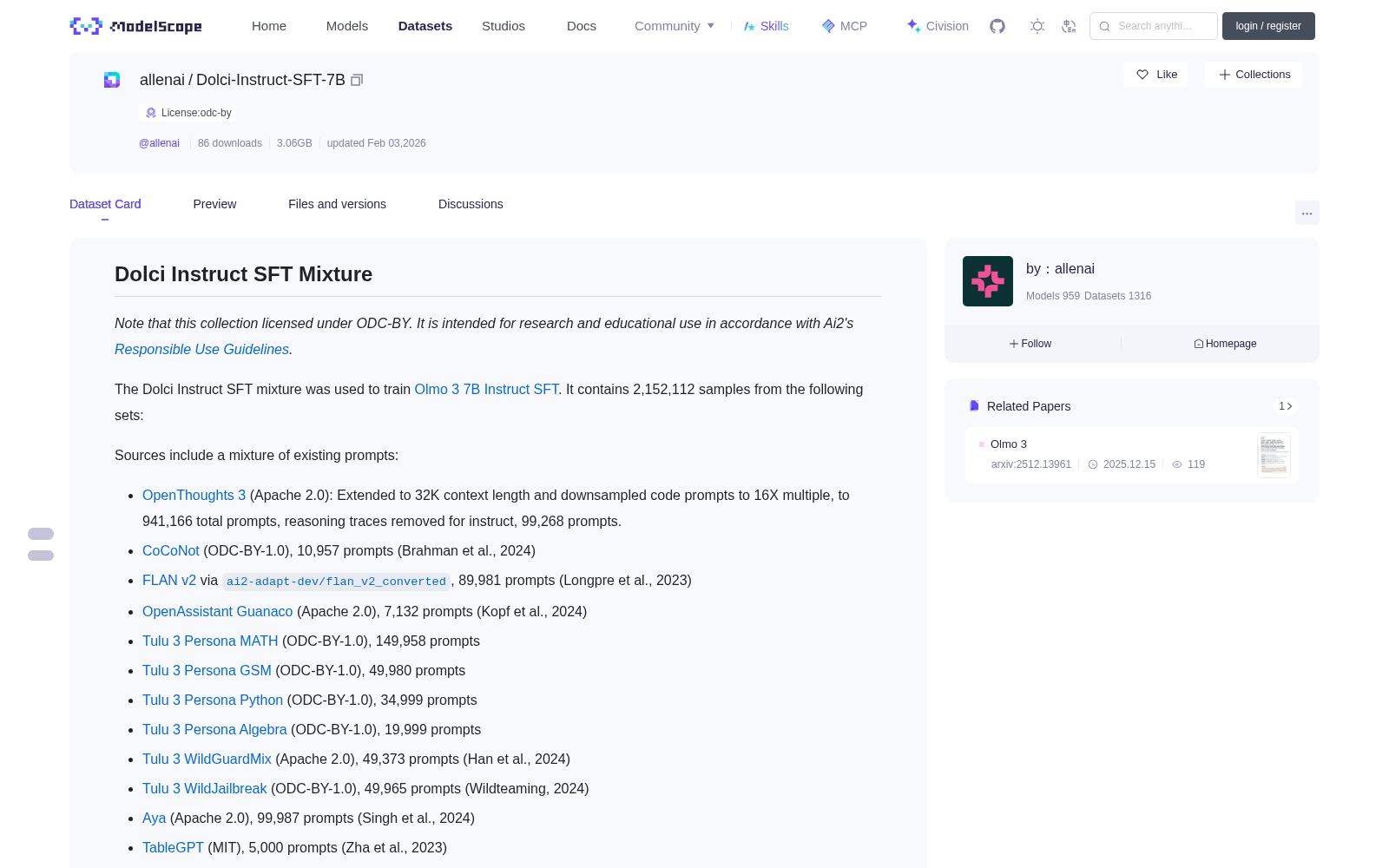Switch to the Discussions tab
Image resolution: width=1389 pixels, height=868 pixels.
pyautogui.click(x=471, y=204)
